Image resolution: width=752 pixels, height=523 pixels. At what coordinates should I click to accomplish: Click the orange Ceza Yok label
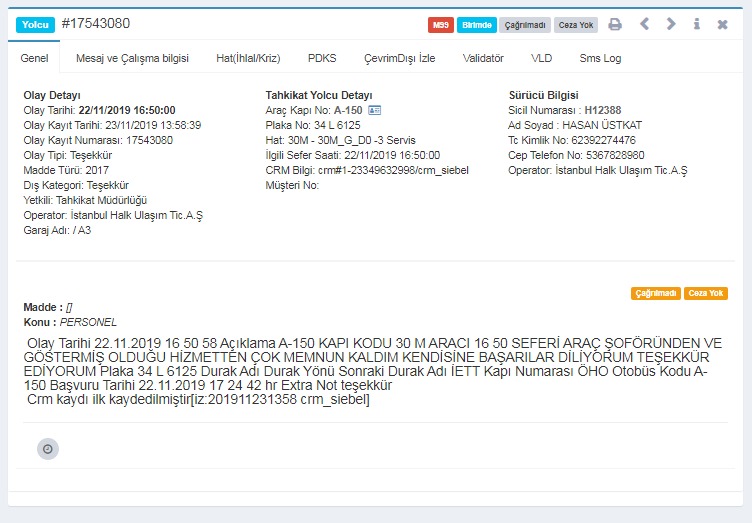[705, 293]
